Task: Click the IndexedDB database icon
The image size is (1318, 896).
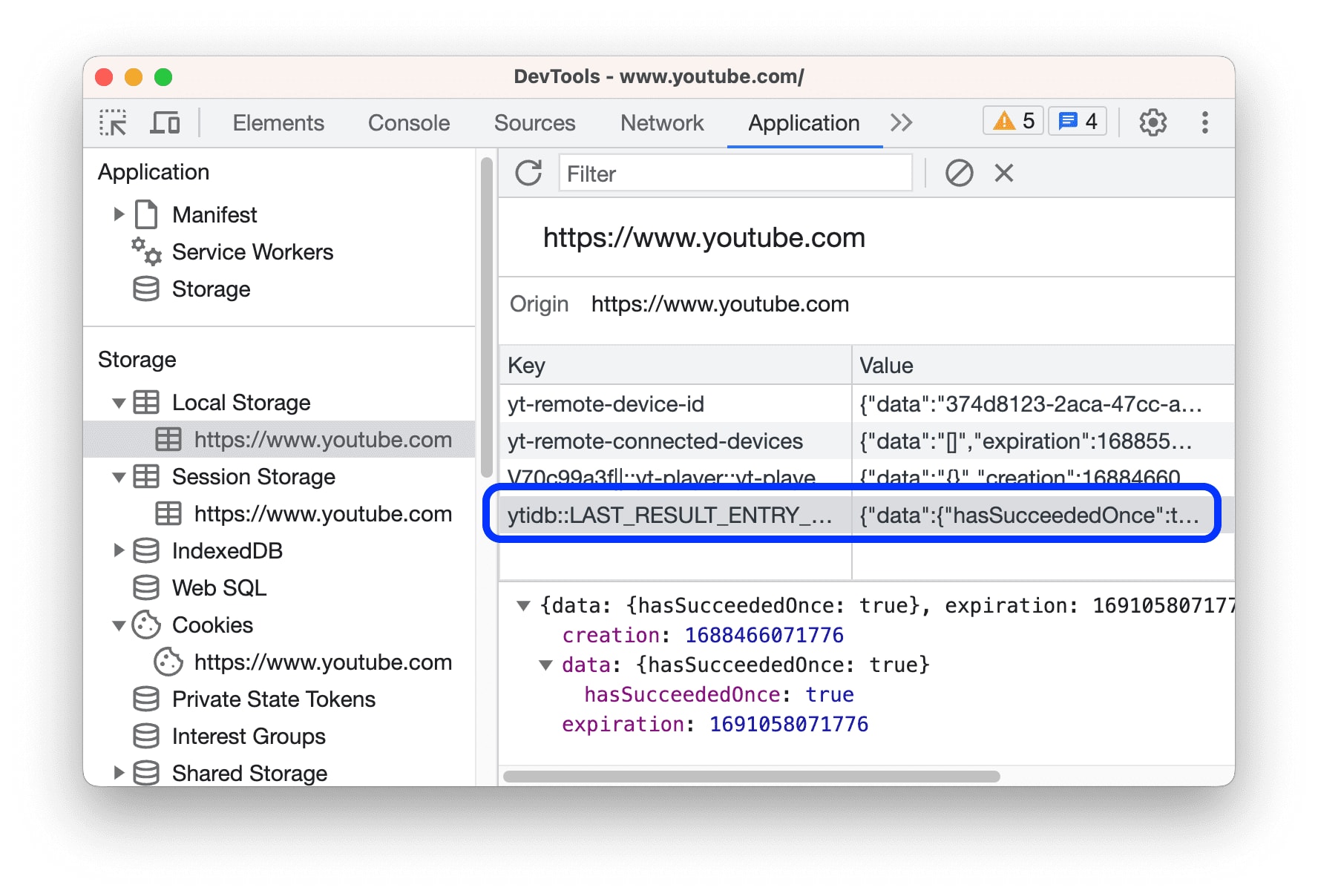Action: tap(146, 550)
